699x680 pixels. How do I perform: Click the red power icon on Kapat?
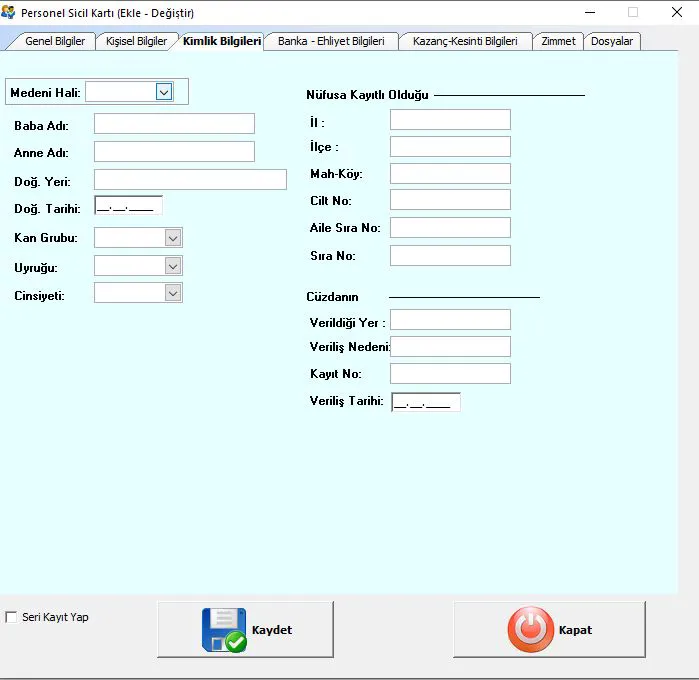[x=529, y=630]
